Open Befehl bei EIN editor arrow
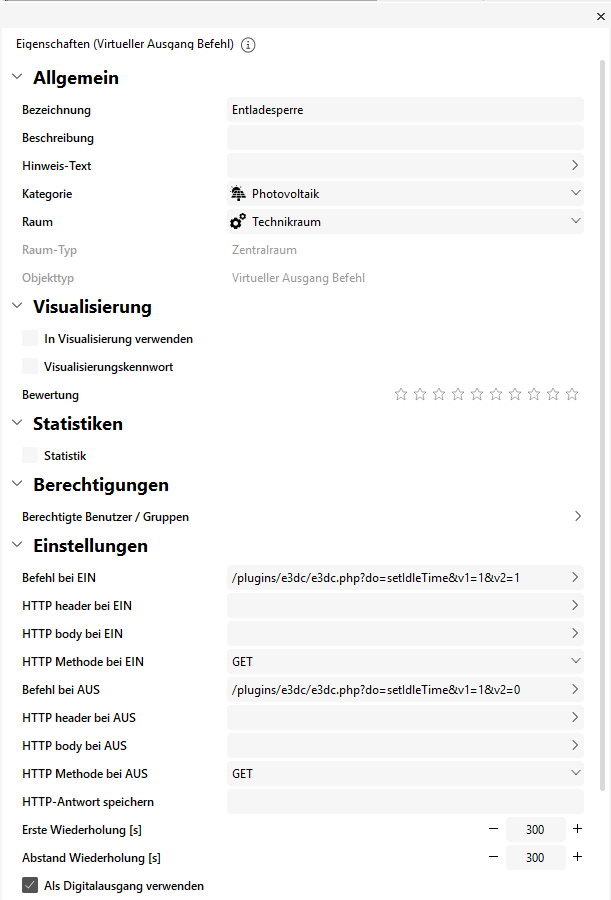This screenshot has width=611, height=900. [x=576, y=577]
